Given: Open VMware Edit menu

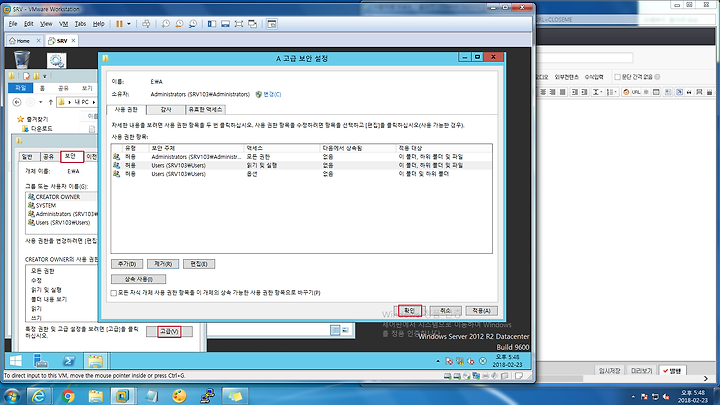Looking at the screenshot, I should (x=28, y=24).
